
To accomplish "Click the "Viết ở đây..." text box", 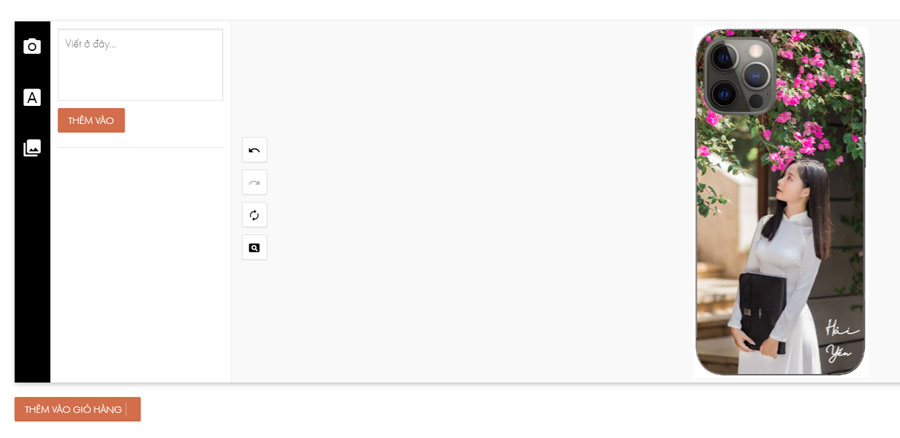I will coord(140,65).
